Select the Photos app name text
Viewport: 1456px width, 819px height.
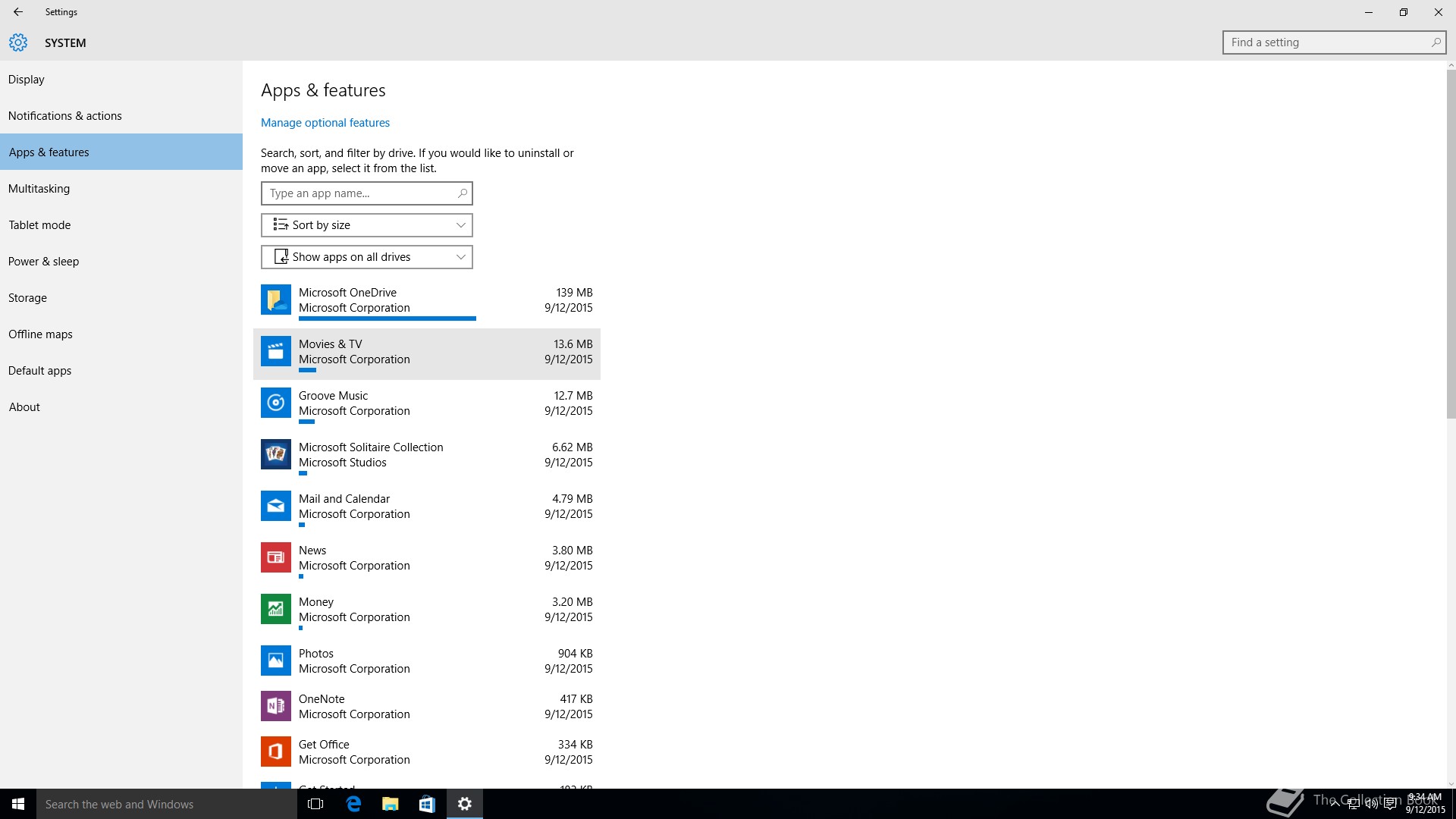click(x=316, y=654)
